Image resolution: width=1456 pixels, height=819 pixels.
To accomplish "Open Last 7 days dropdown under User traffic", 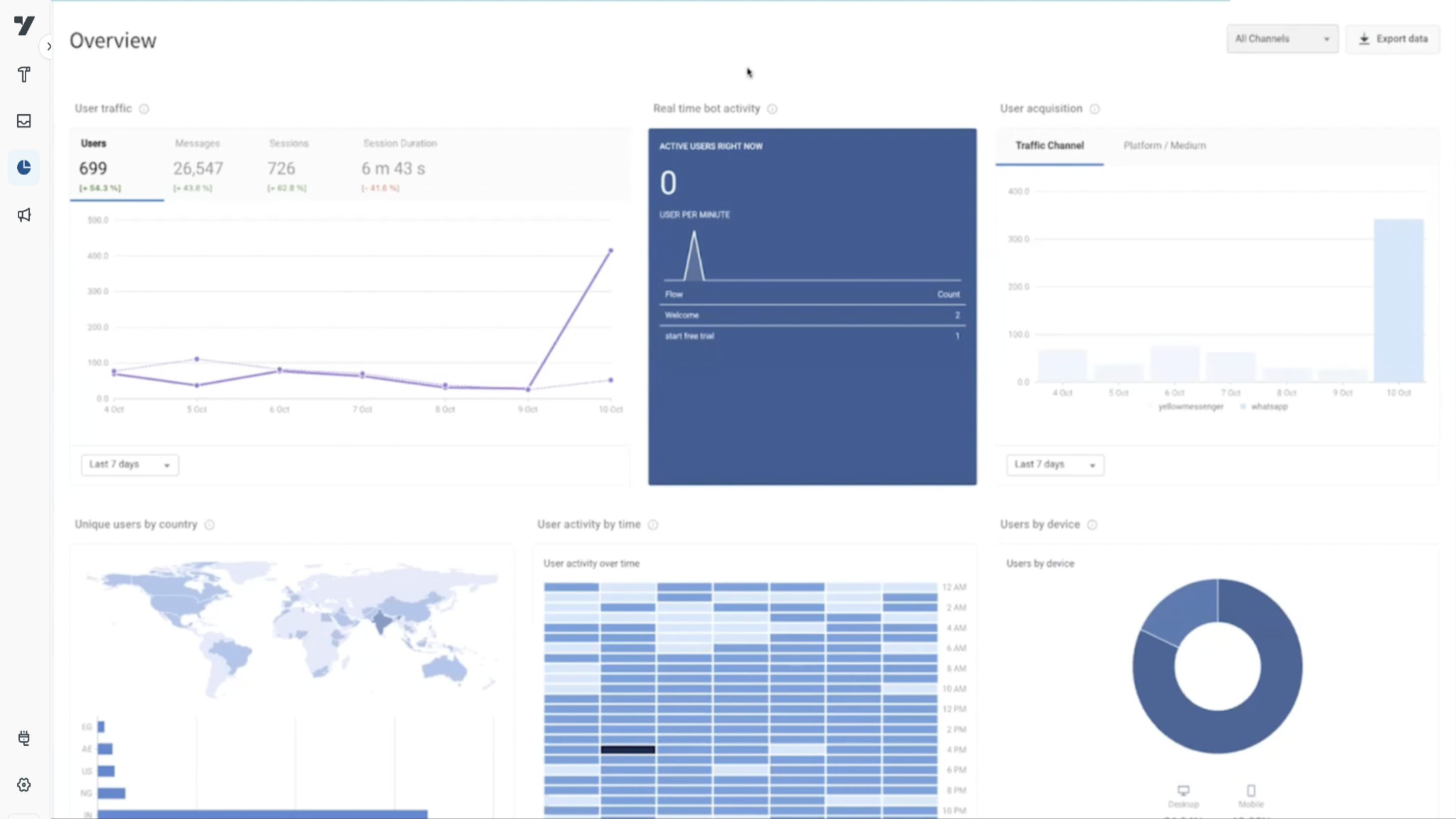I will 129,464.
